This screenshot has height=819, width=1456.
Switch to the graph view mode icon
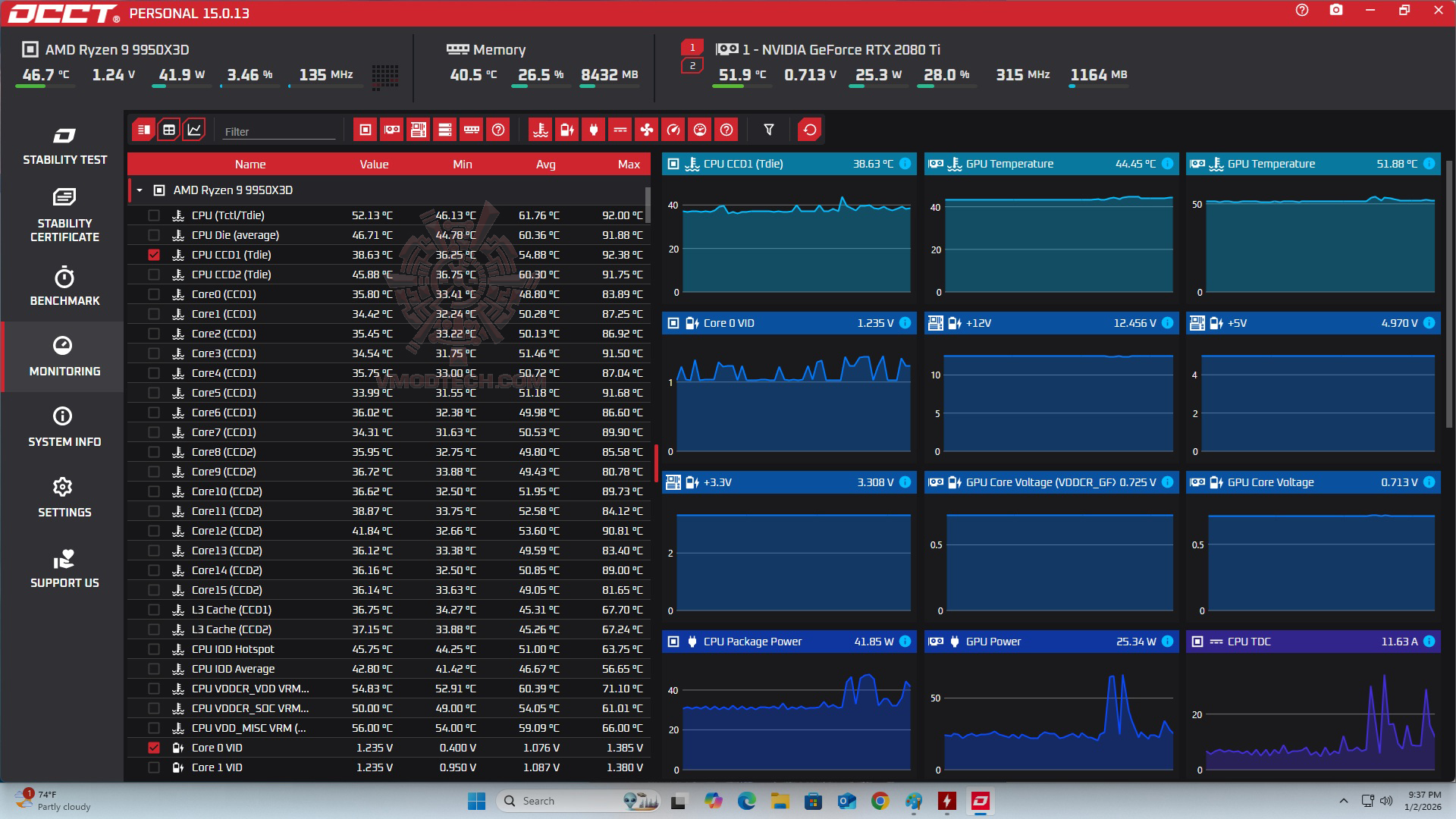194,130
